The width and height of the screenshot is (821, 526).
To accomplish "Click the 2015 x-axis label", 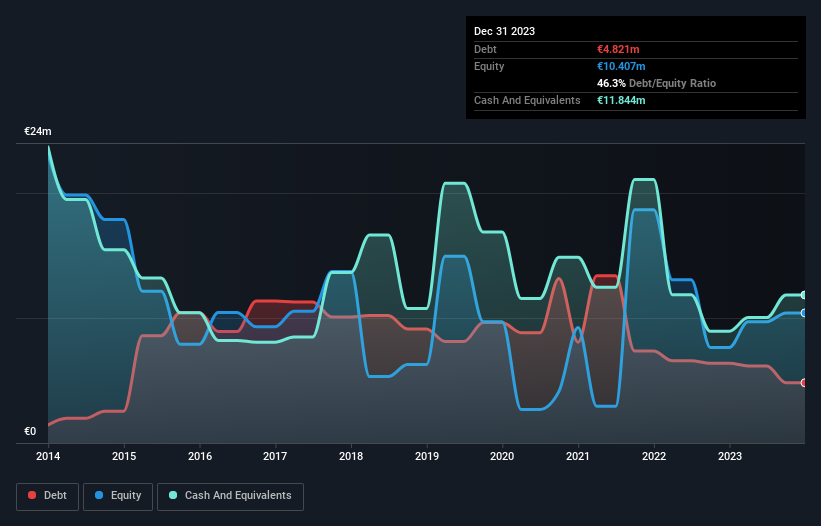I will (x=124, y=456).
